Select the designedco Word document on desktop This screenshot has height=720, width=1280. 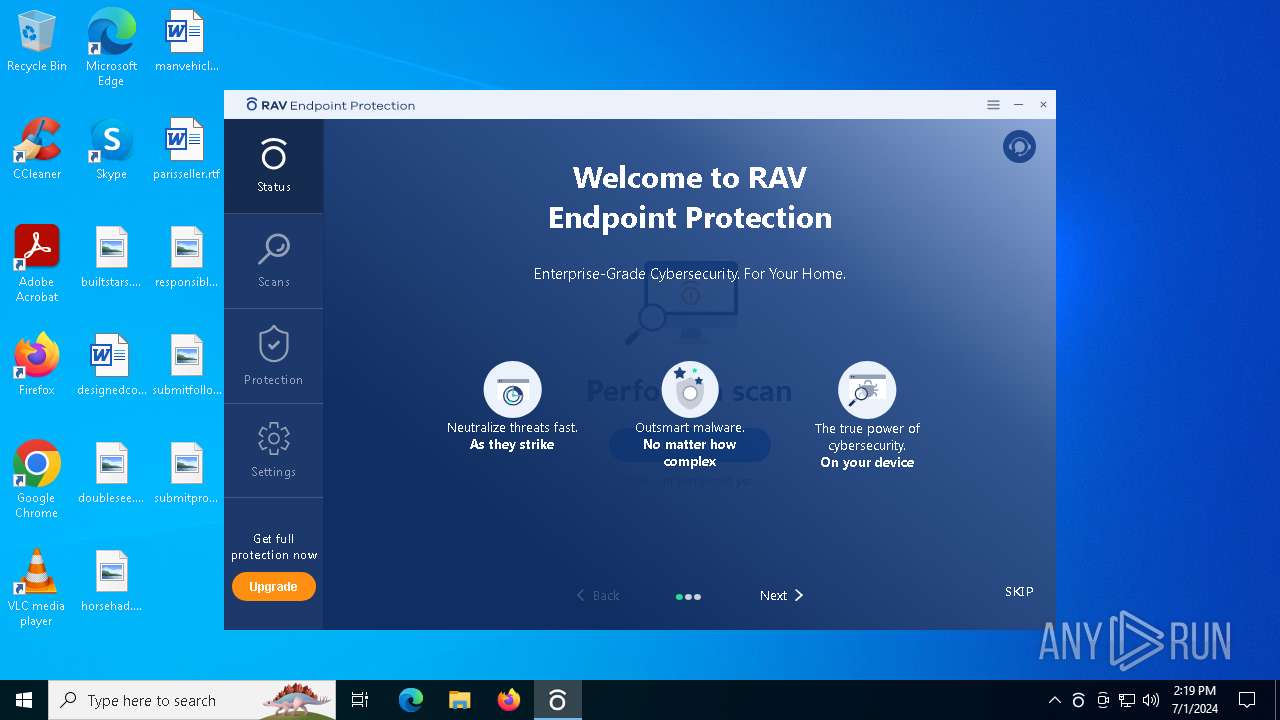coord(111,365)
